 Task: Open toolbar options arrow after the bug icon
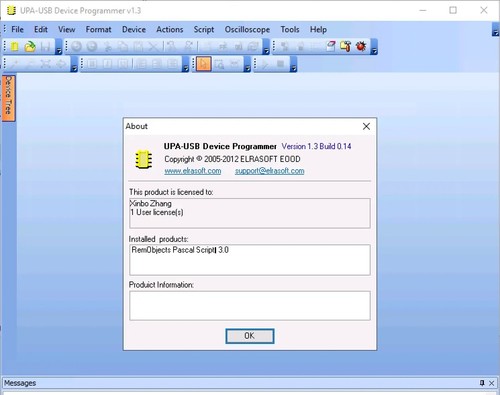(x=374, y=47)
